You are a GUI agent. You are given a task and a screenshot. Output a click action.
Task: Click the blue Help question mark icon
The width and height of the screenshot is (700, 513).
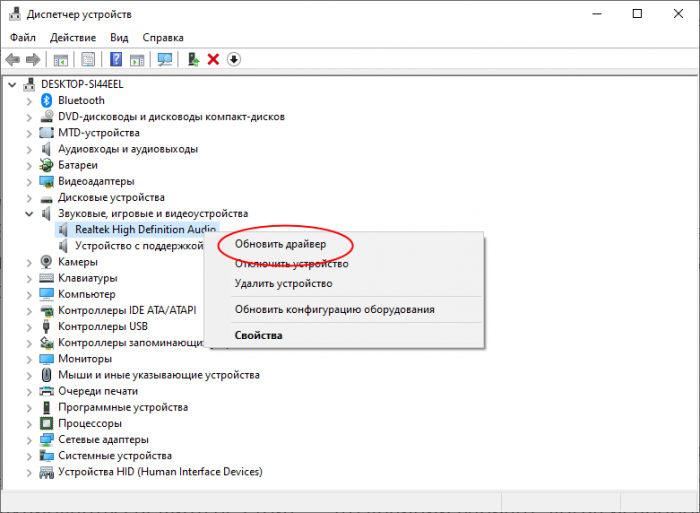(116, 59)
